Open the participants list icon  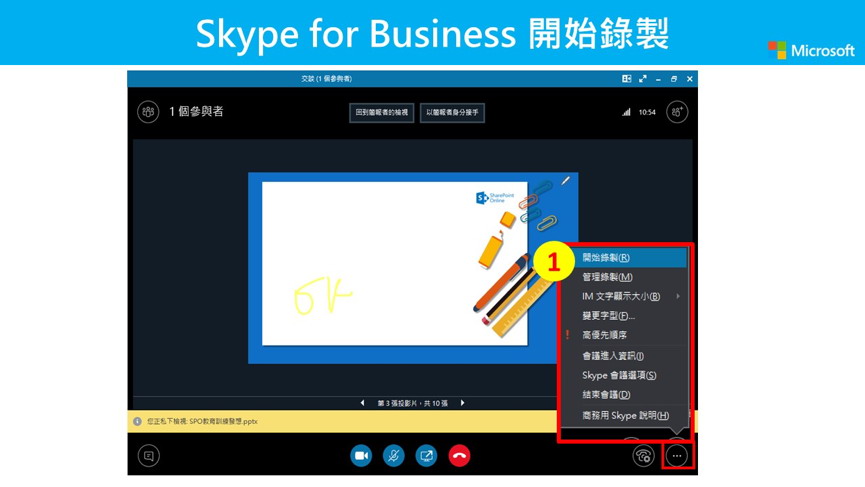148,112
